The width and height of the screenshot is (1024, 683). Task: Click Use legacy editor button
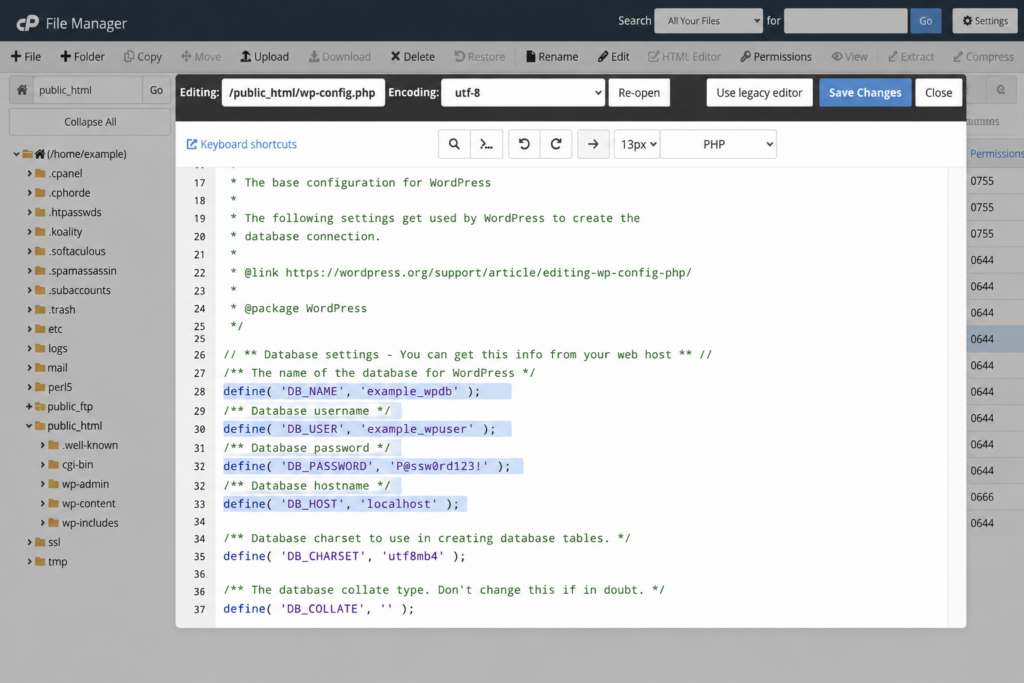coord(760,93)
